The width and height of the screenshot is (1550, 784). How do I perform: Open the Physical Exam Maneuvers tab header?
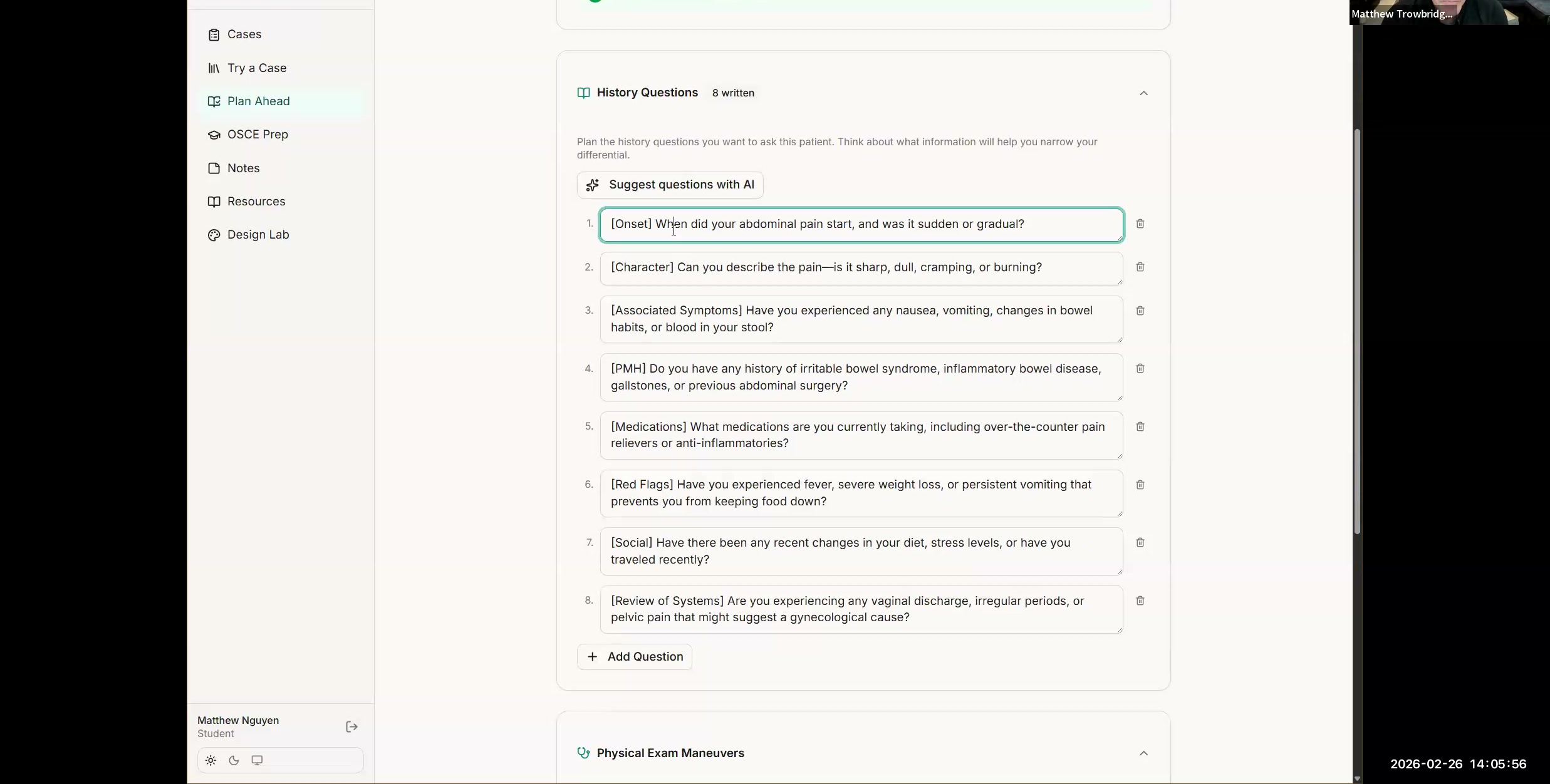(x=670, y=753)
